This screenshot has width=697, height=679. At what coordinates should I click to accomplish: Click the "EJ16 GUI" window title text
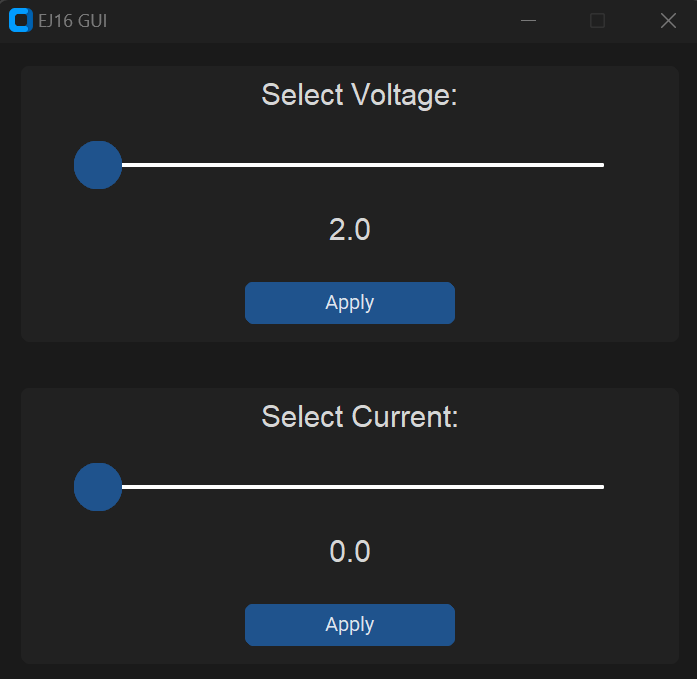72,21
